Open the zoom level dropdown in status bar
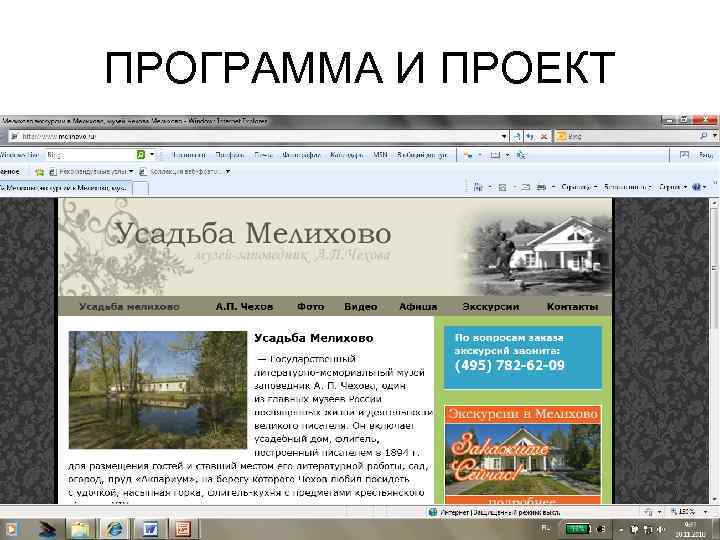Viewport: 720px width, 540px height. pyautogui.click(x=705, y=512)
